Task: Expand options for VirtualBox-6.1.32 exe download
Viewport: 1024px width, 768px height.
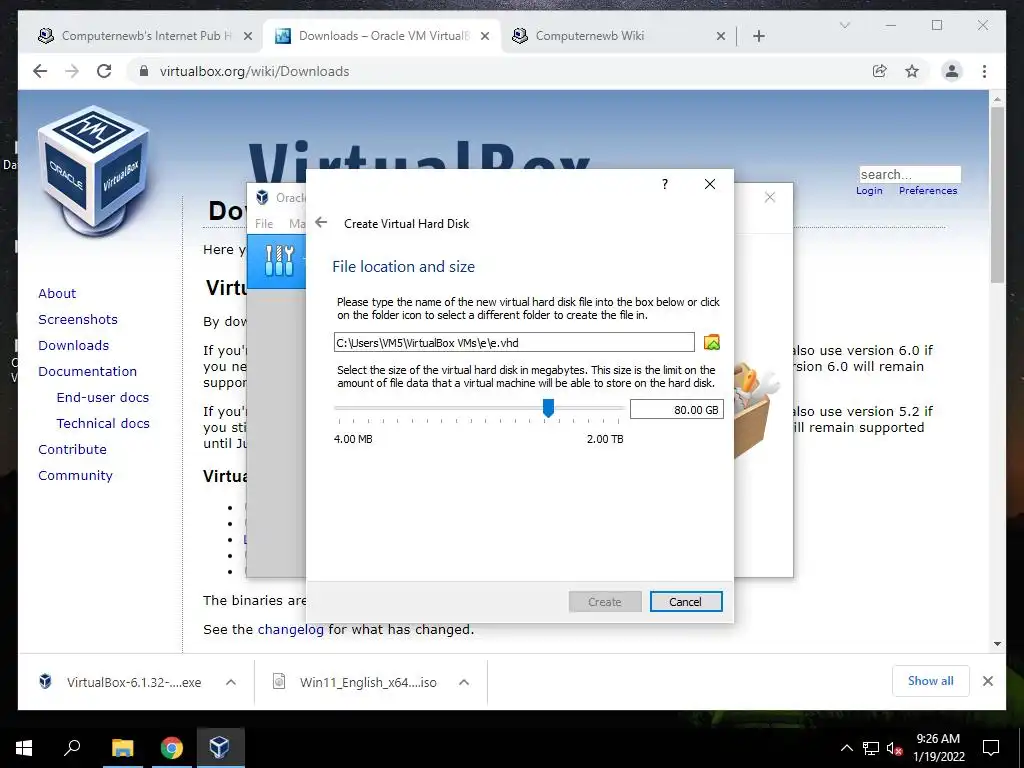Action: 231,682
